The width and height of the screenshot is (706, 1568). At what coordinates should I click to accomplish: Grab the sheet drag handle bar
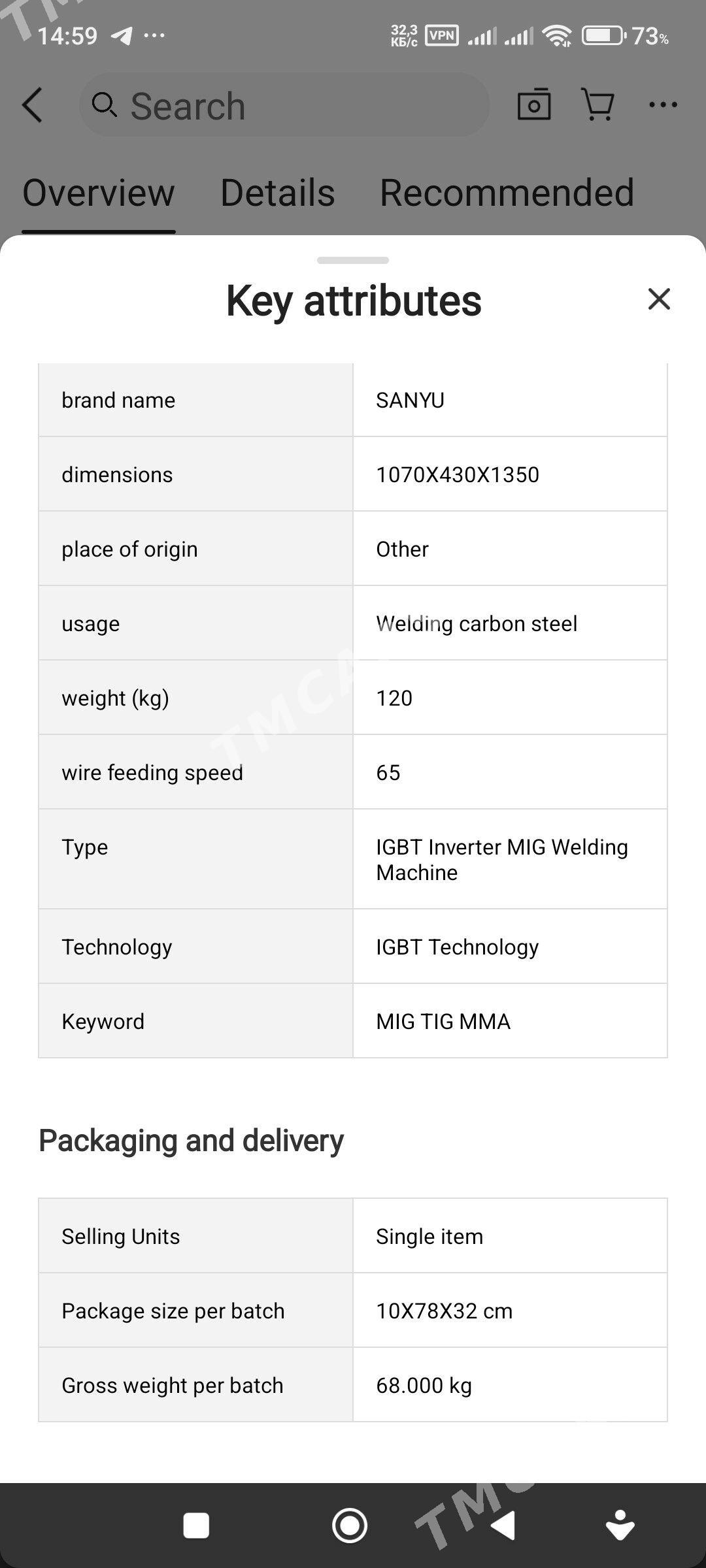[x=353, y=260]
